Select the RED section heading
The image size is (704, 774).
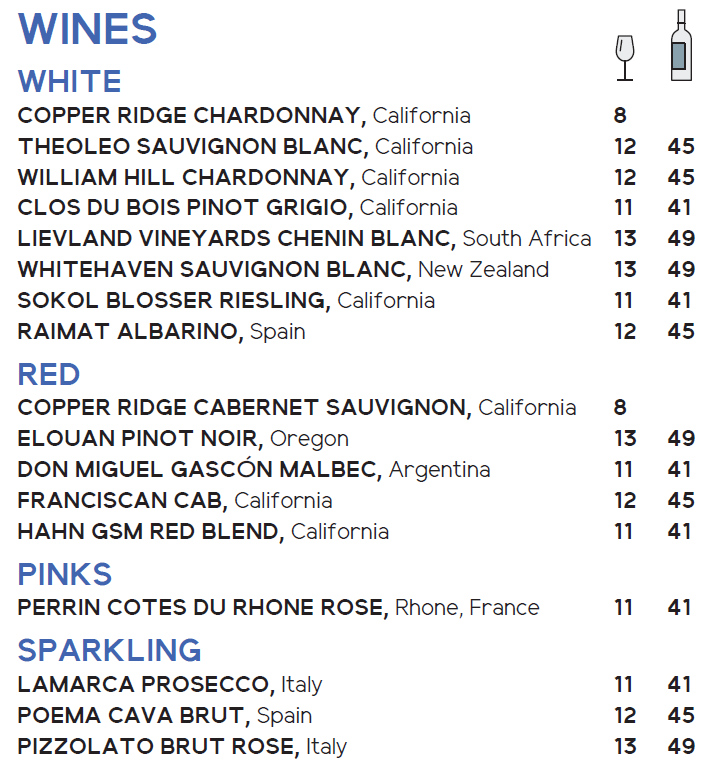(49, 374)
